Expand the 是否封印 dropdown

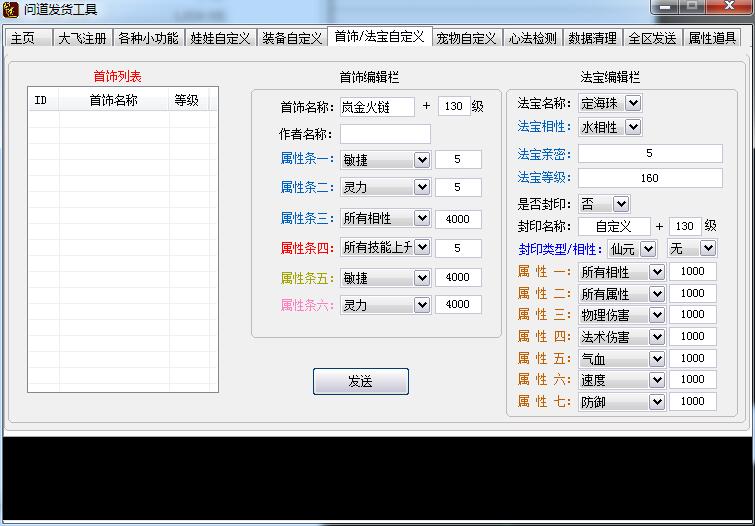(621, 203)
